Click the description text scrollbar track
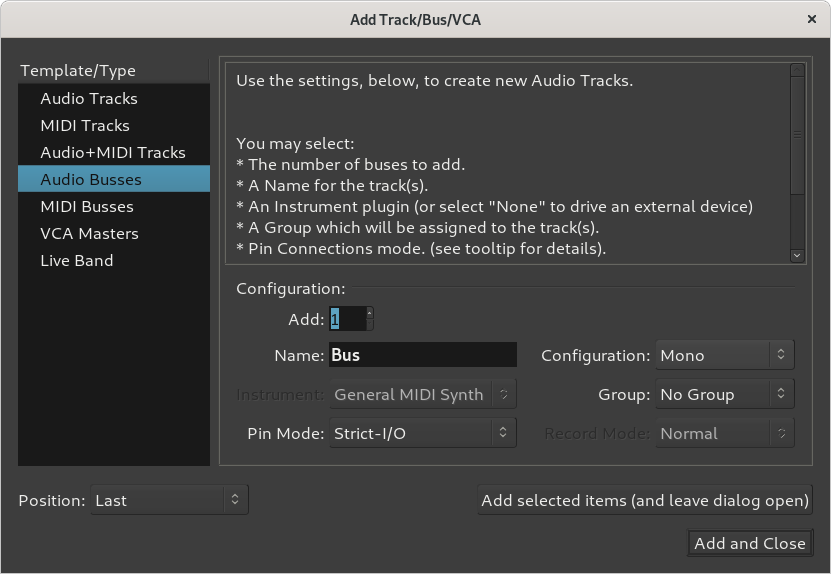The height and width of the screenshot is (574, 831). [x=797, y=220]
